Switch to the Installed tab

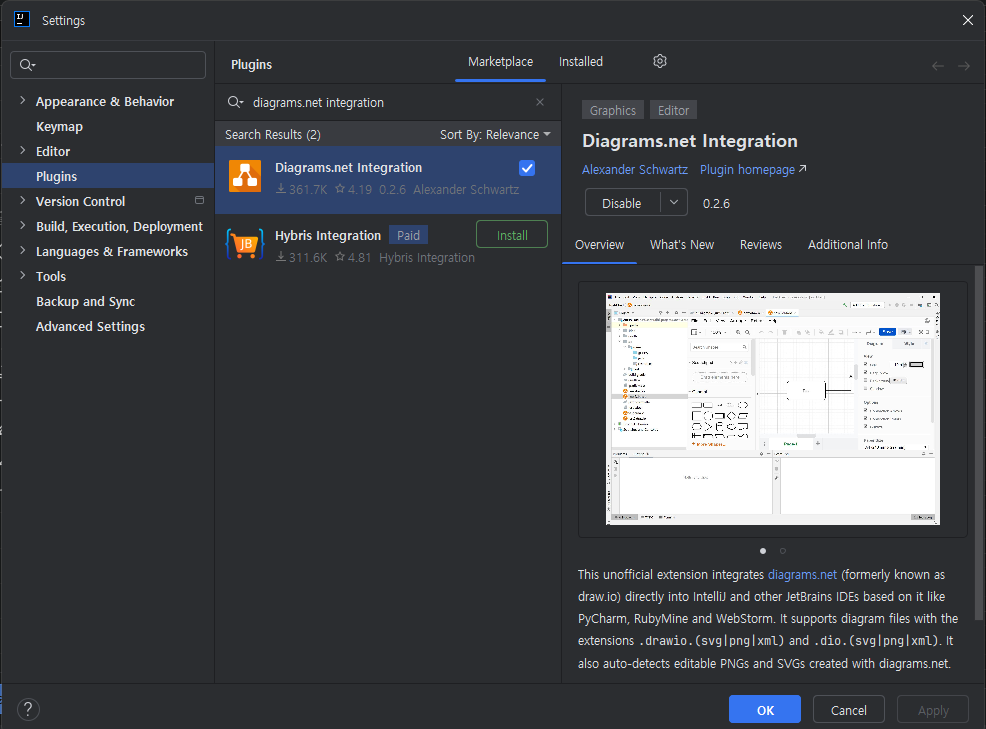pyautogui.click(x=580, y=62)
